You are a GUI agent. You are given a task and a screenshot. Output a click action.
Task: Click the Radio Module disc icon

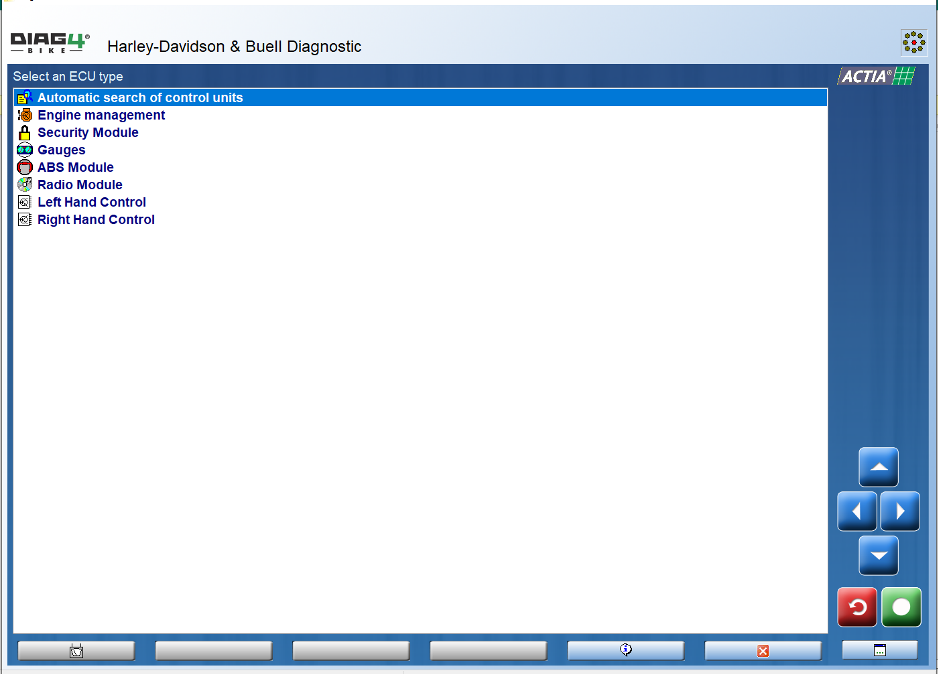(x=25, y=184)
